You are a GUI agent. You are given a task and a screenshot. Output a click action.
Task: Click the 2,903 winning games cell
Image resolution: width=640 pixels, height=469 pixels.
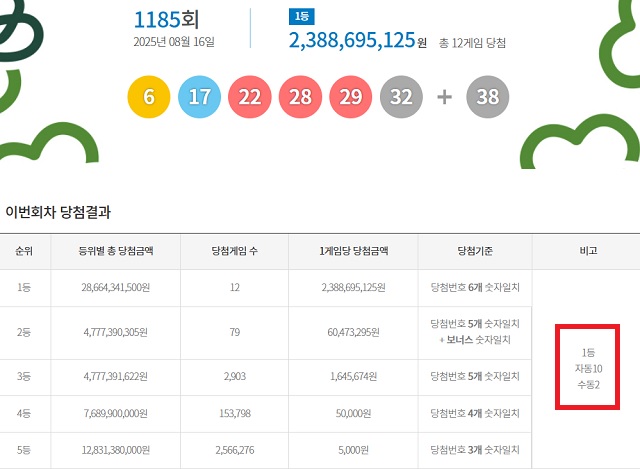pyautogui.click(x=235, y=376)
